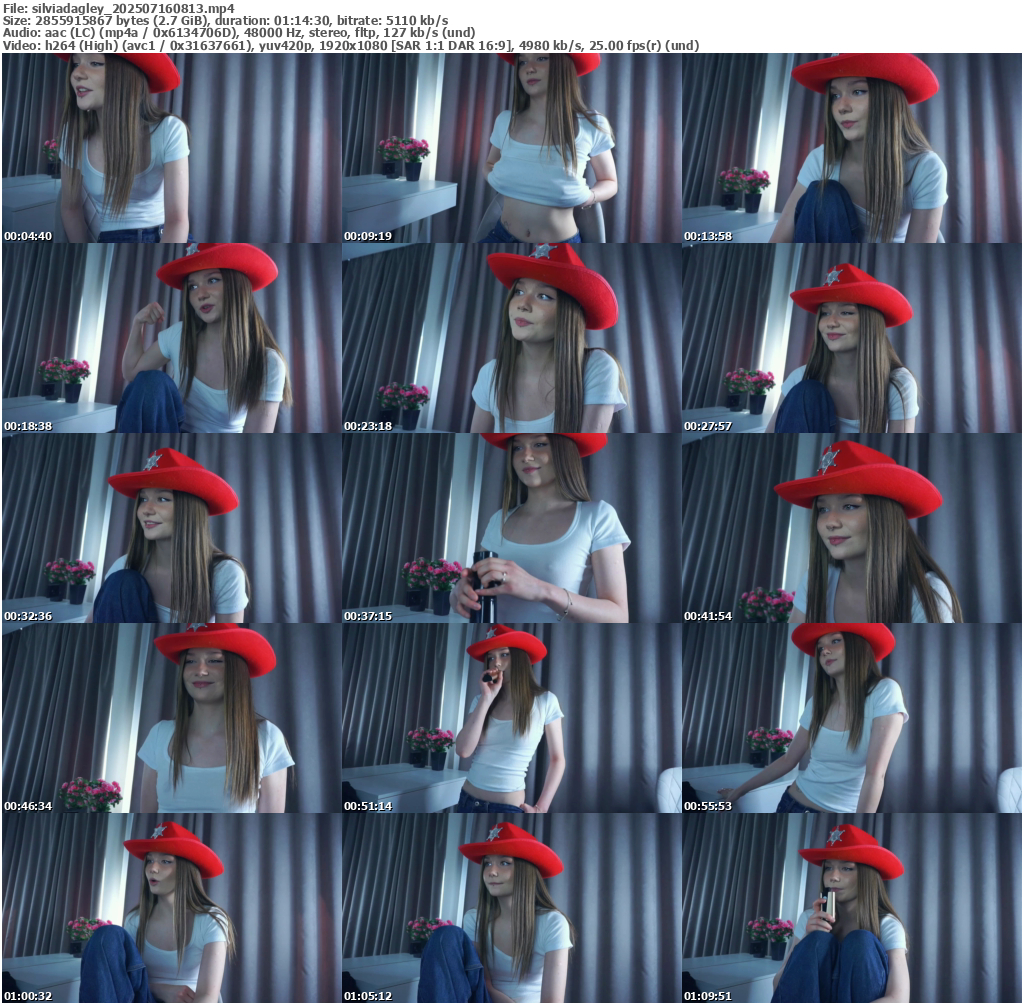This screenshot has height=1003, width=1024.
Task: Open the thumbnail timestamped 01:00:32
Action: [171, 908]
